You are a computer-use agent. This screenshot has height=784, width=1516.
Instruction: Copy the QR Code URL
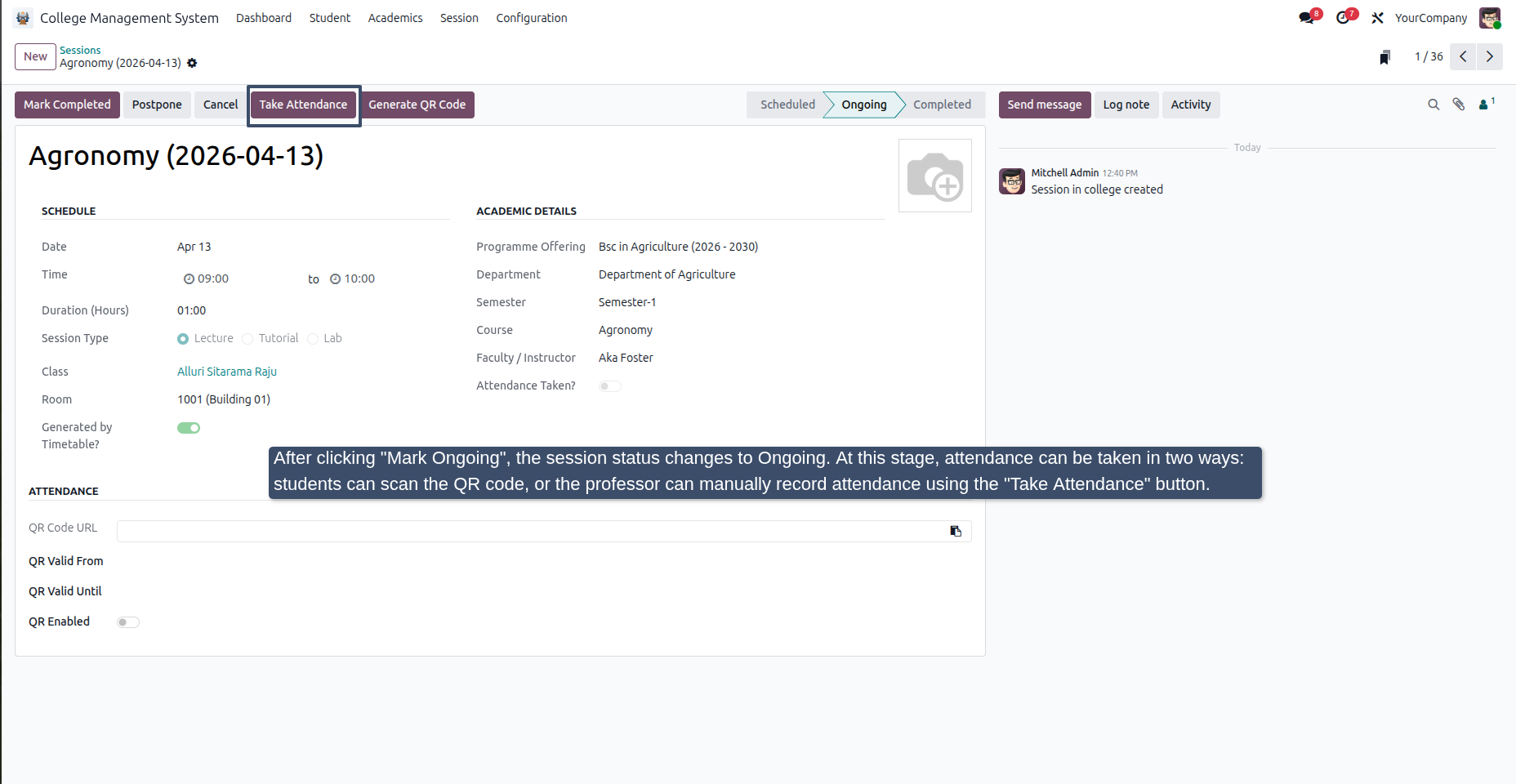click(956, 532)
